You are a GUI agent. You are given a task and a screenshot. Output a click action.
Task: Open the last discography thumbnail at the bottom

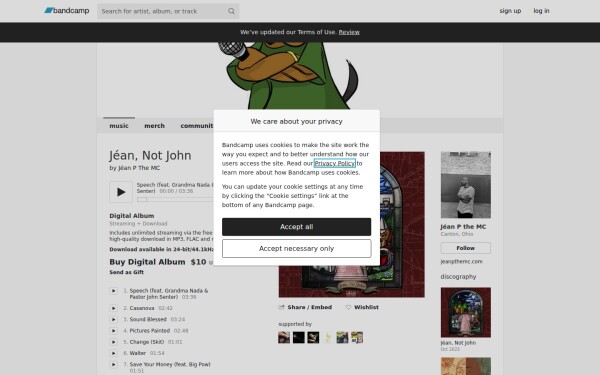tap(466, 366)
